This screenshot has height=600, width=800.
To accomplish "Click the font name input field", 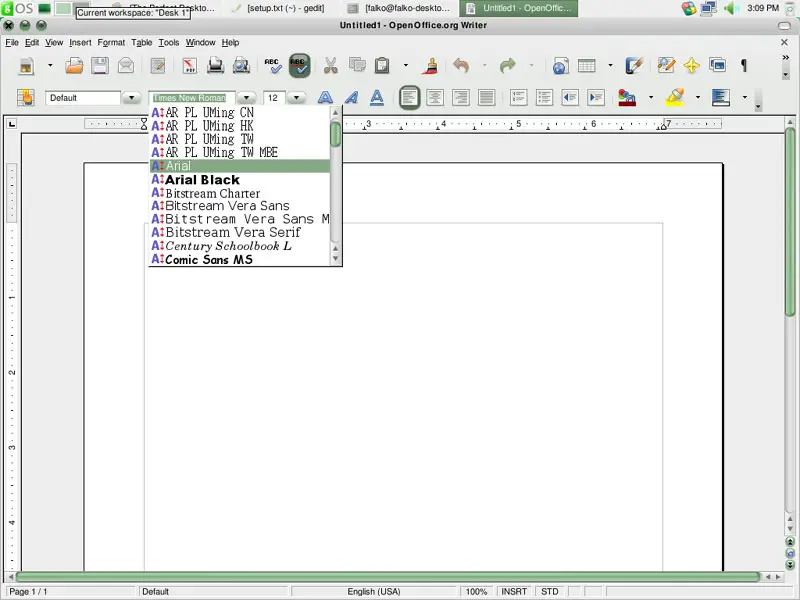I will point(192,98).
